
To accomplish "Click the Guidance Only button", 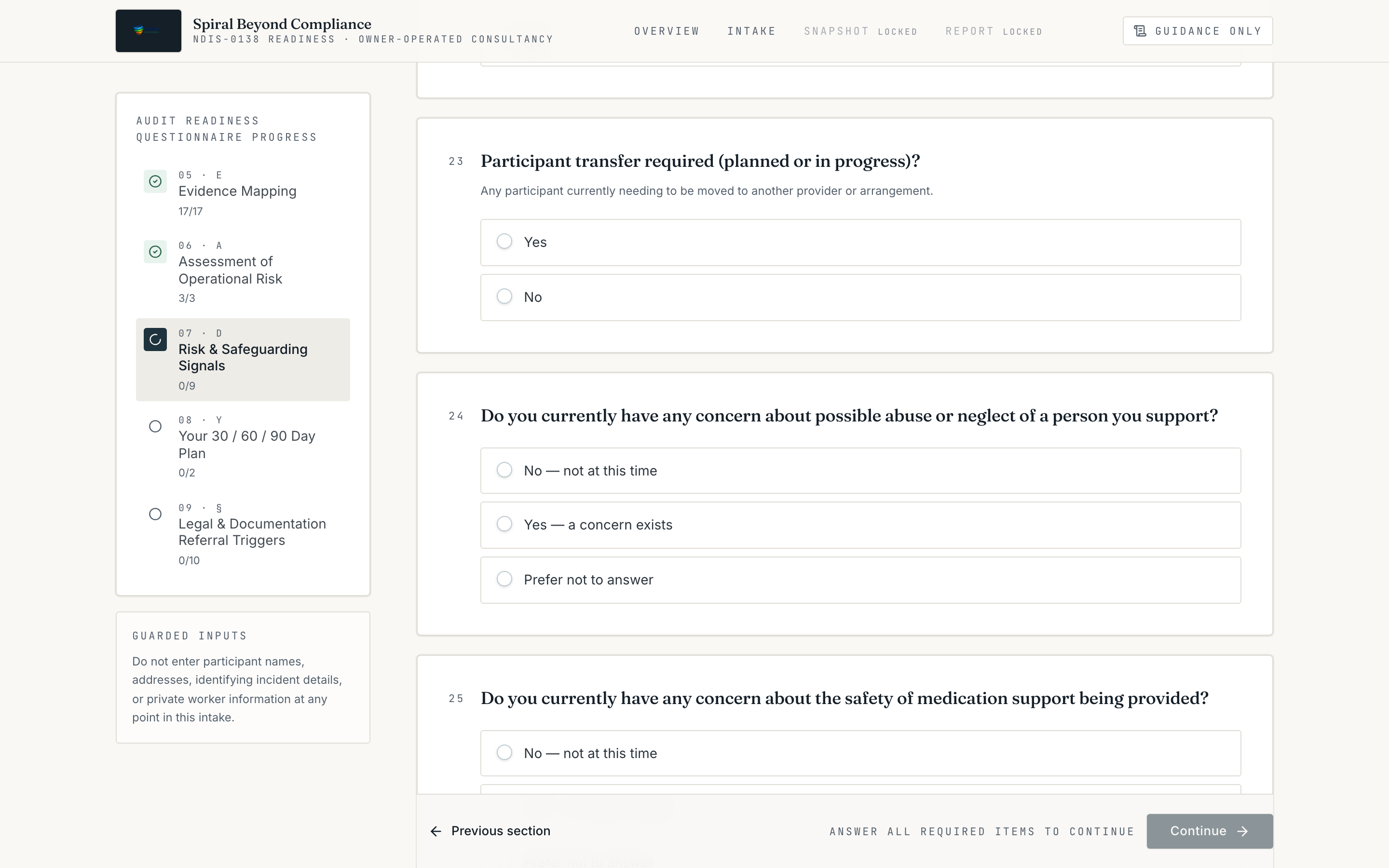I will point(1198,31).
